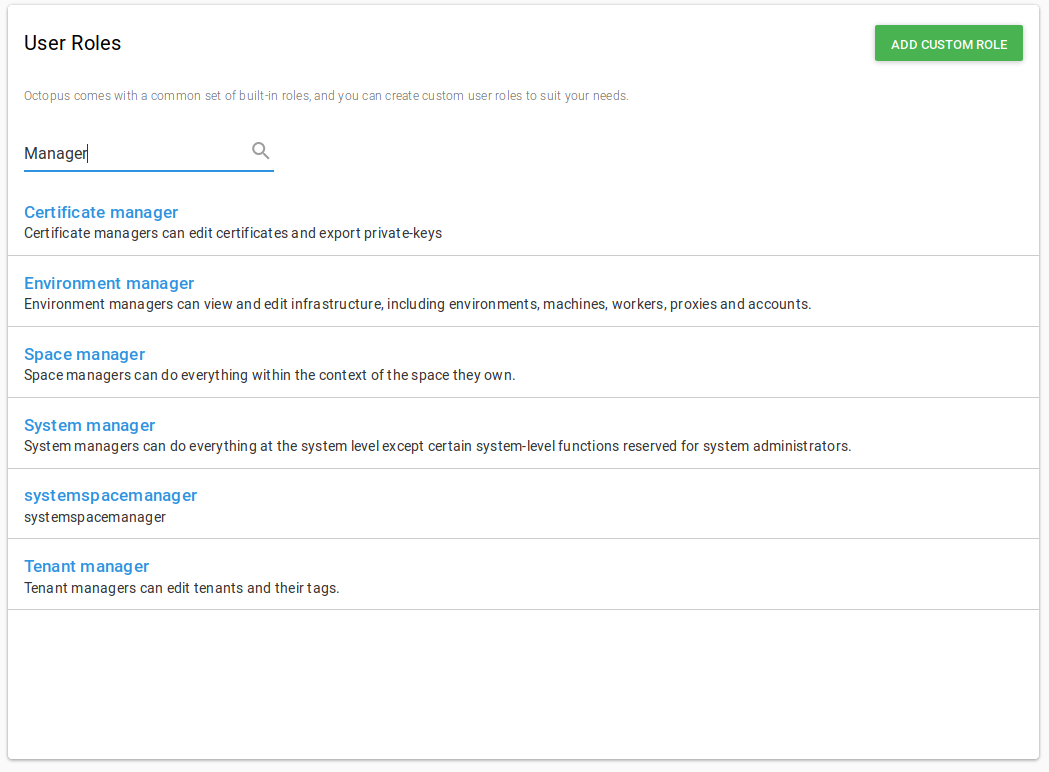
Task: Click description starting 'Environment managers can view and edit'
Action: (417, 304)
